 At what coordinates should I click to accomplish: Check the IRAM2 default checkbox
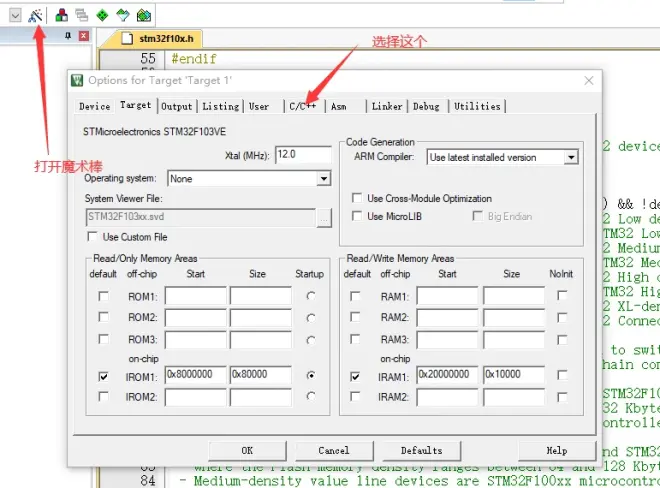(x=355, y=396)
